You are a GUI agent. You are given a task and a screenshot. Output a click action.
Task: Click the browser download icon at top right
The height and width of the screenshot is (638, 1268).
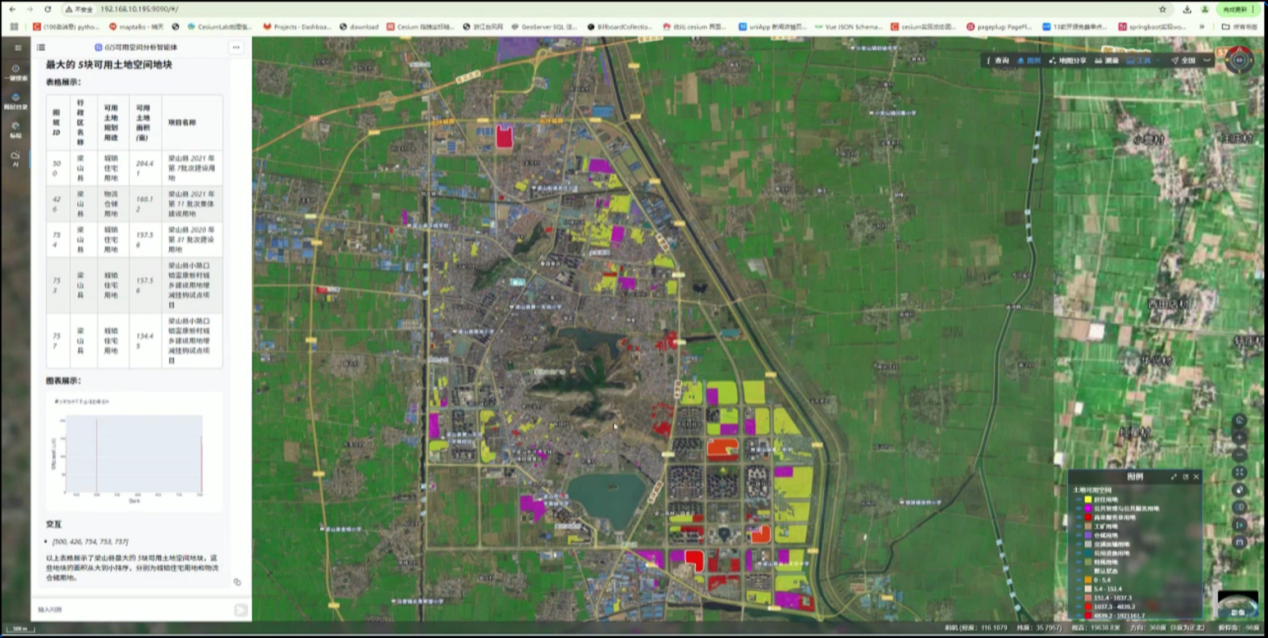coord(1186,9)
